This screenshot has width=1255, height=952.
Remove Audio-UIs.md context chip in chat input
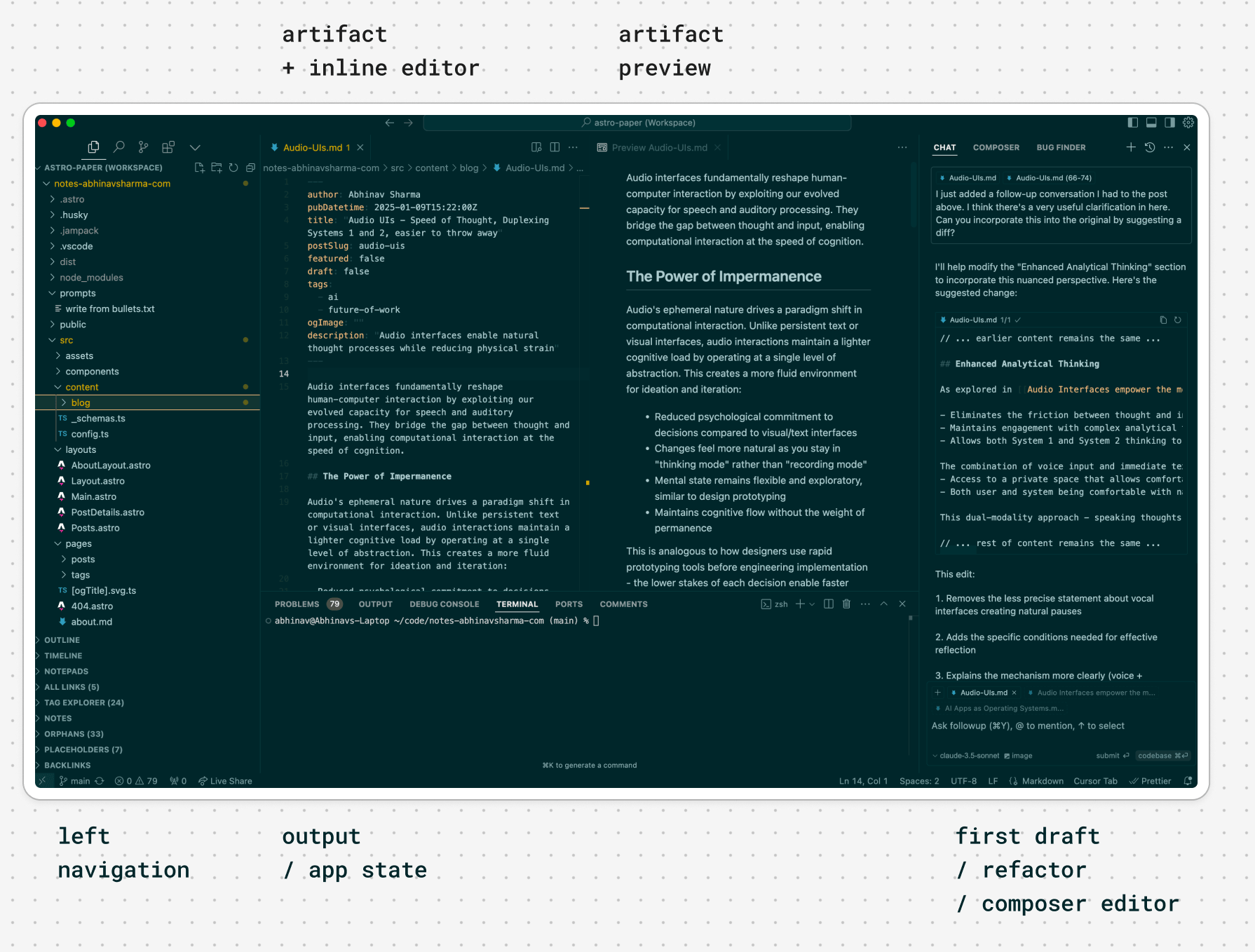tap(1014, 693)
